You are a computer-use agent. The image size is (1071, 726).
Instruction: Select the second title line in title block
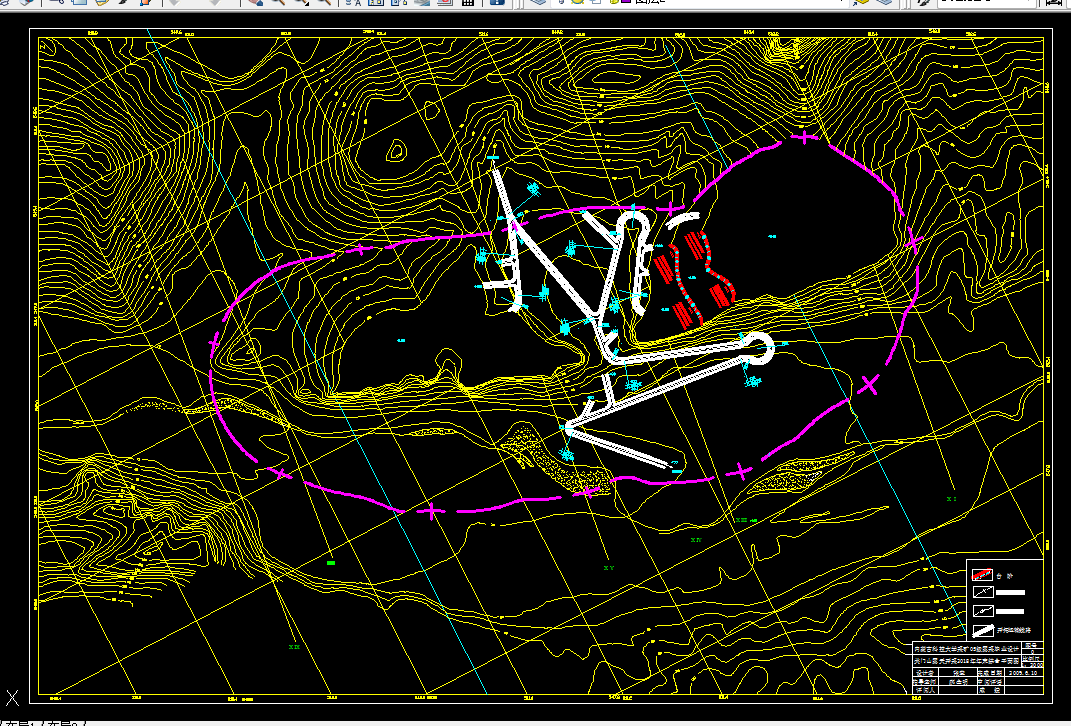coord(966,661)
